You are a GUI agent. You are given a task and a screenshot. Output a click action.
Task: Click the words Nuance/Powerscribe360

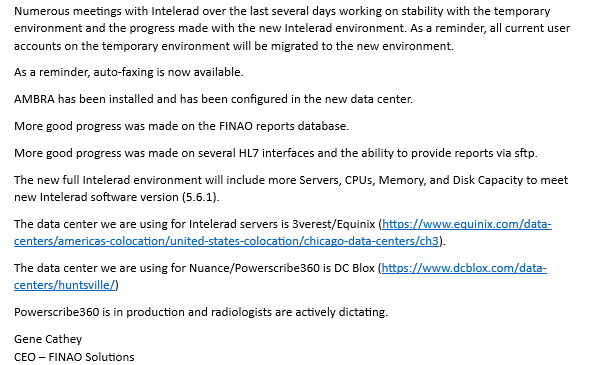pyautogui.click(x=255, y=268)
